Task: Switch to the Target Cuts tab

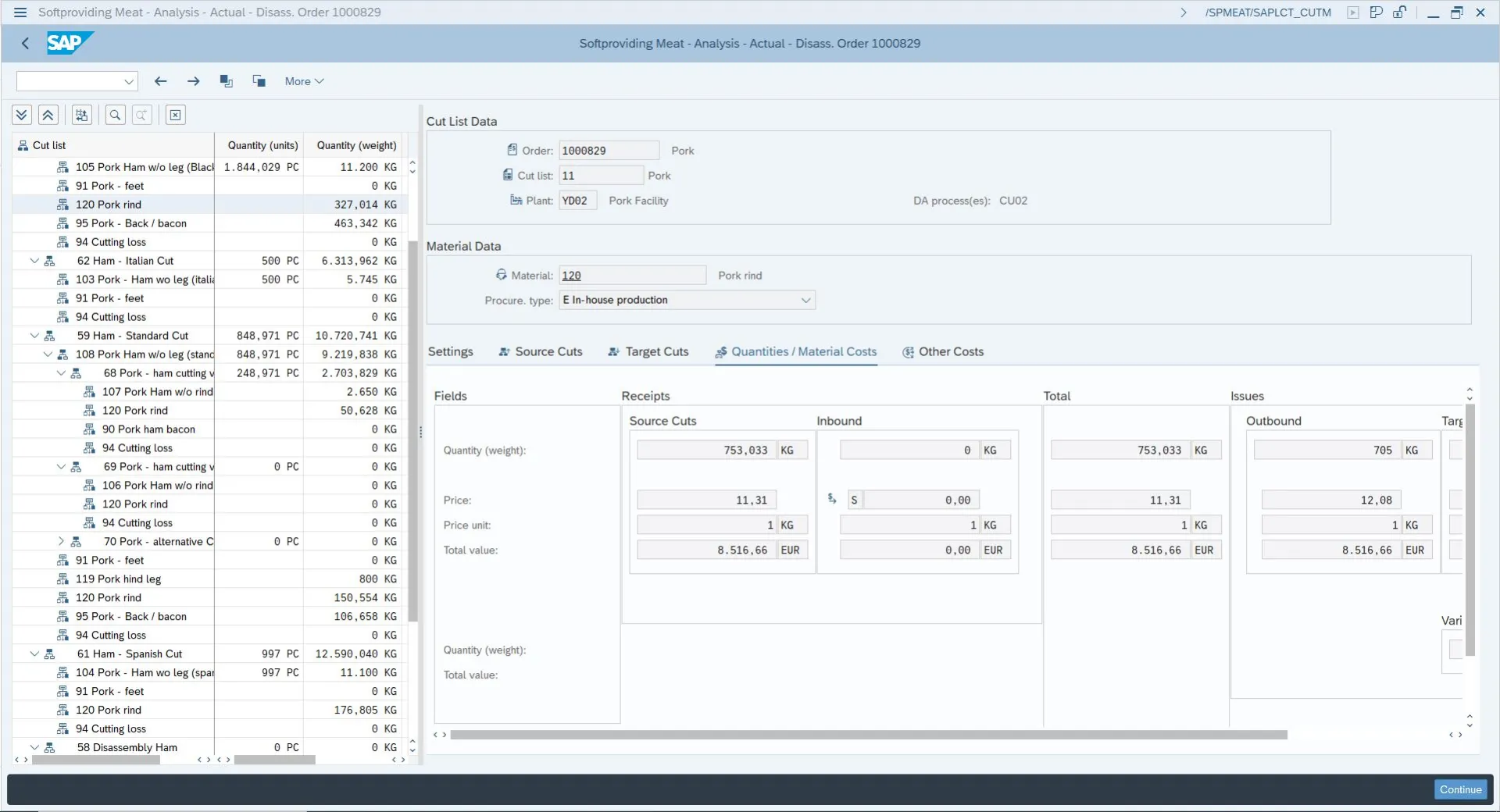Action: 648,351
